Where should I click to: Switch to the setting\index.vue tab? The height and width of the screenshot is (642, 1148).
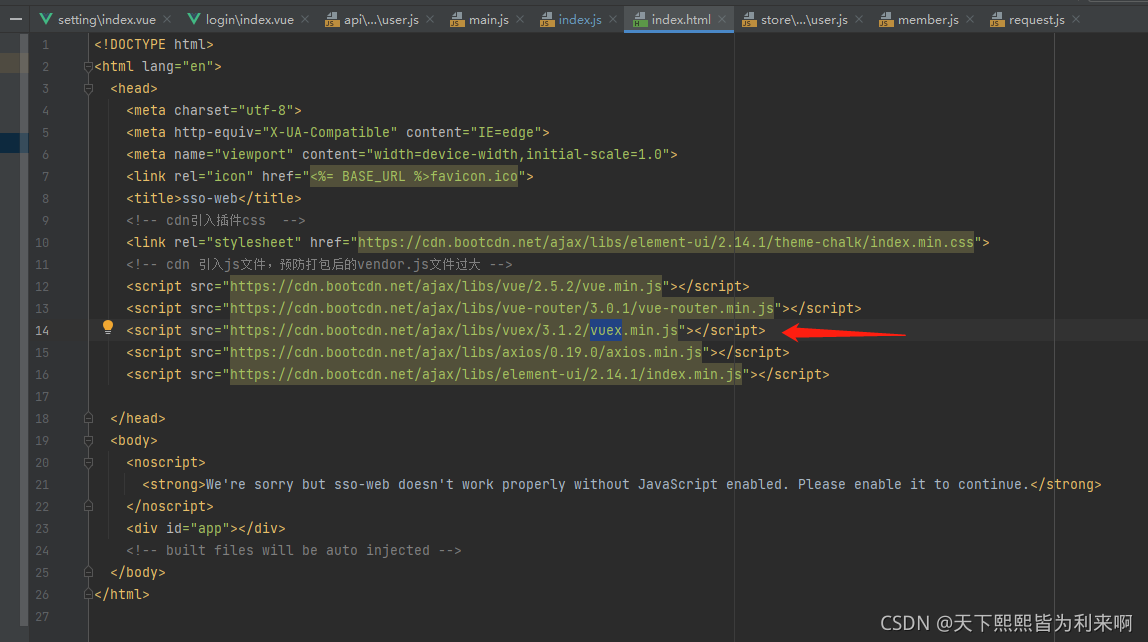(107, 20)
